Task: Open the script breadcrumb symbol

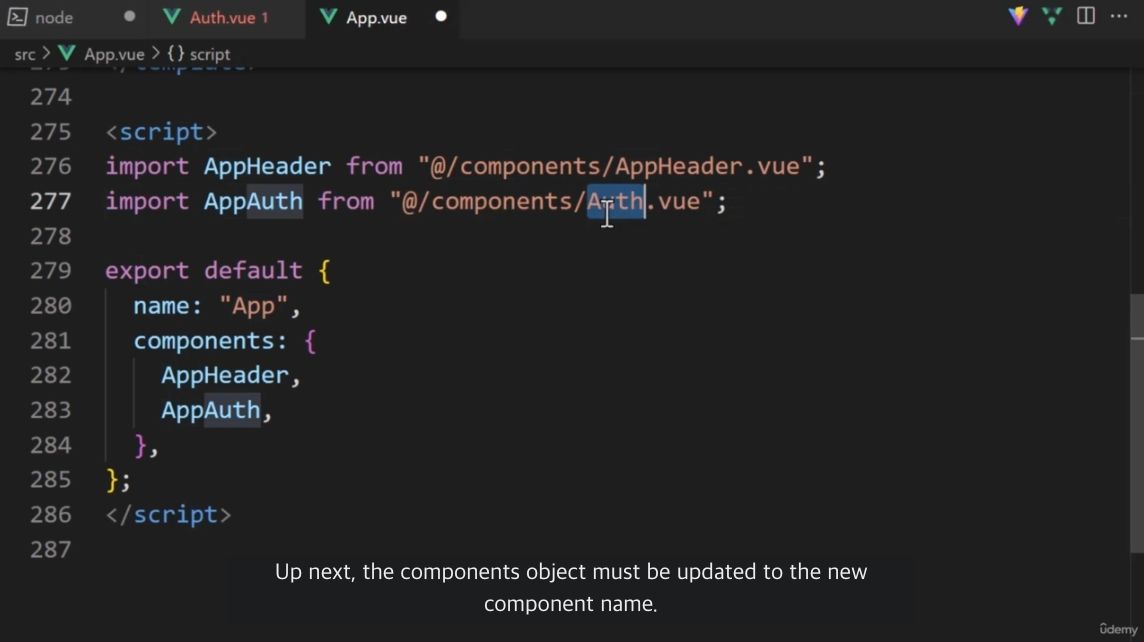Action: tap(209, 54)
